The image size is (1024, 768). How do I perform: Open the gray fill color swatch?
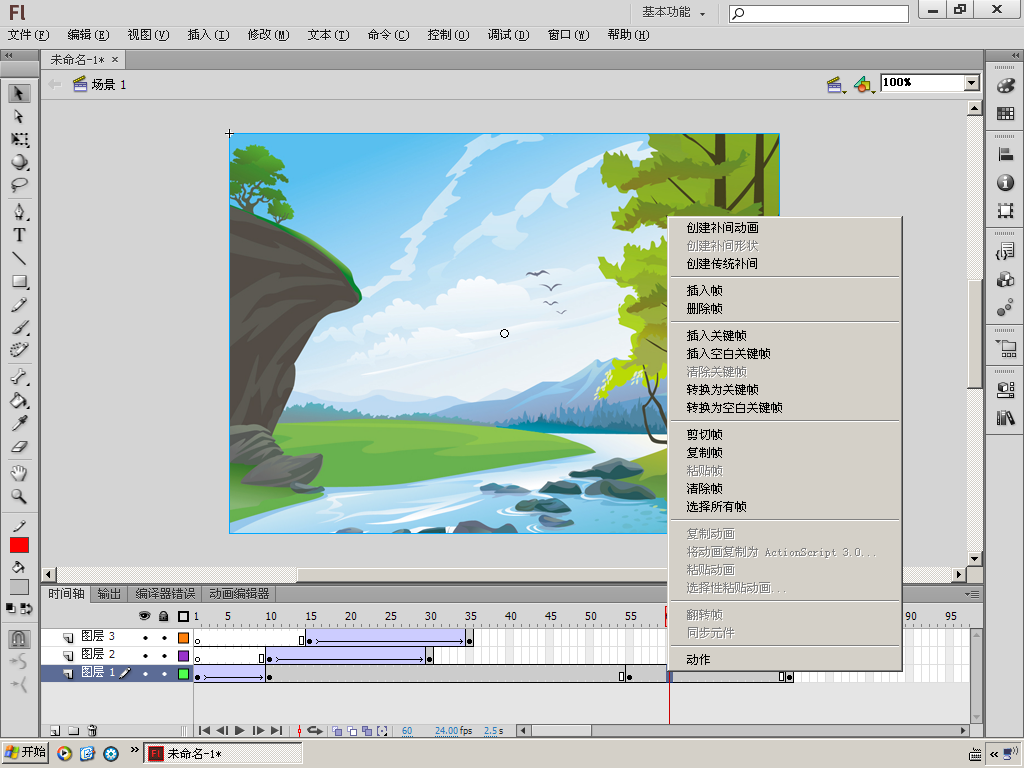point(19,587)
